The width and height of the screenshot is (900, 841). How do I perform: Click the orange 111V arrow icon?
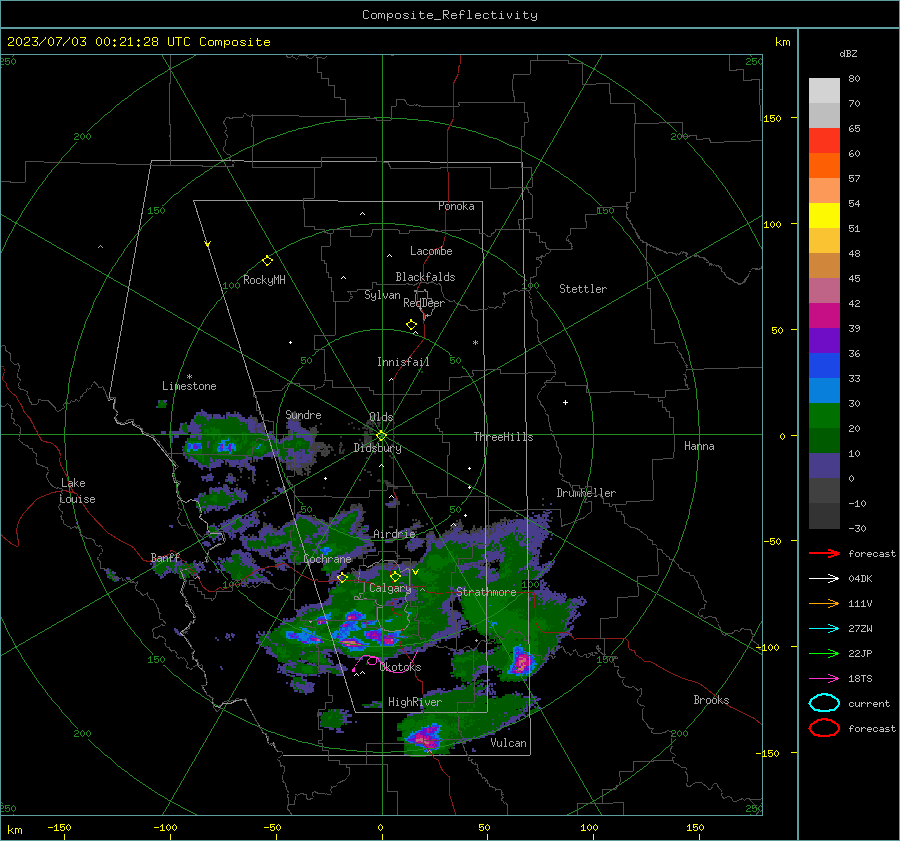(824, 603)
